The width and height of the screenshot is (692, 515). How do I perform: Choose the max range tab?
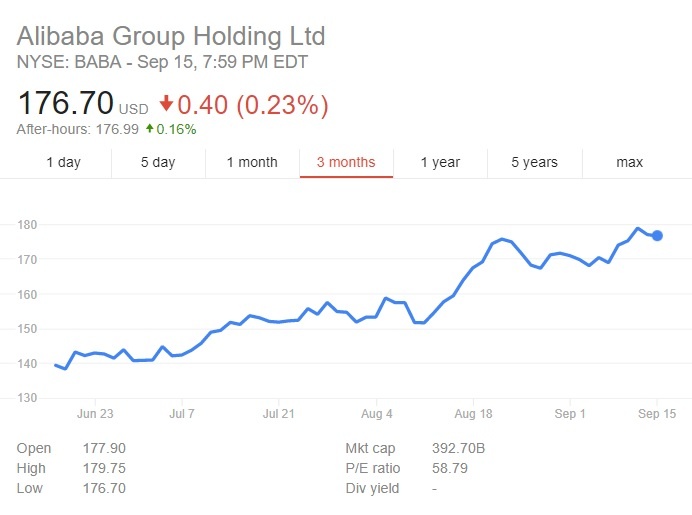[x=629, y=162]
